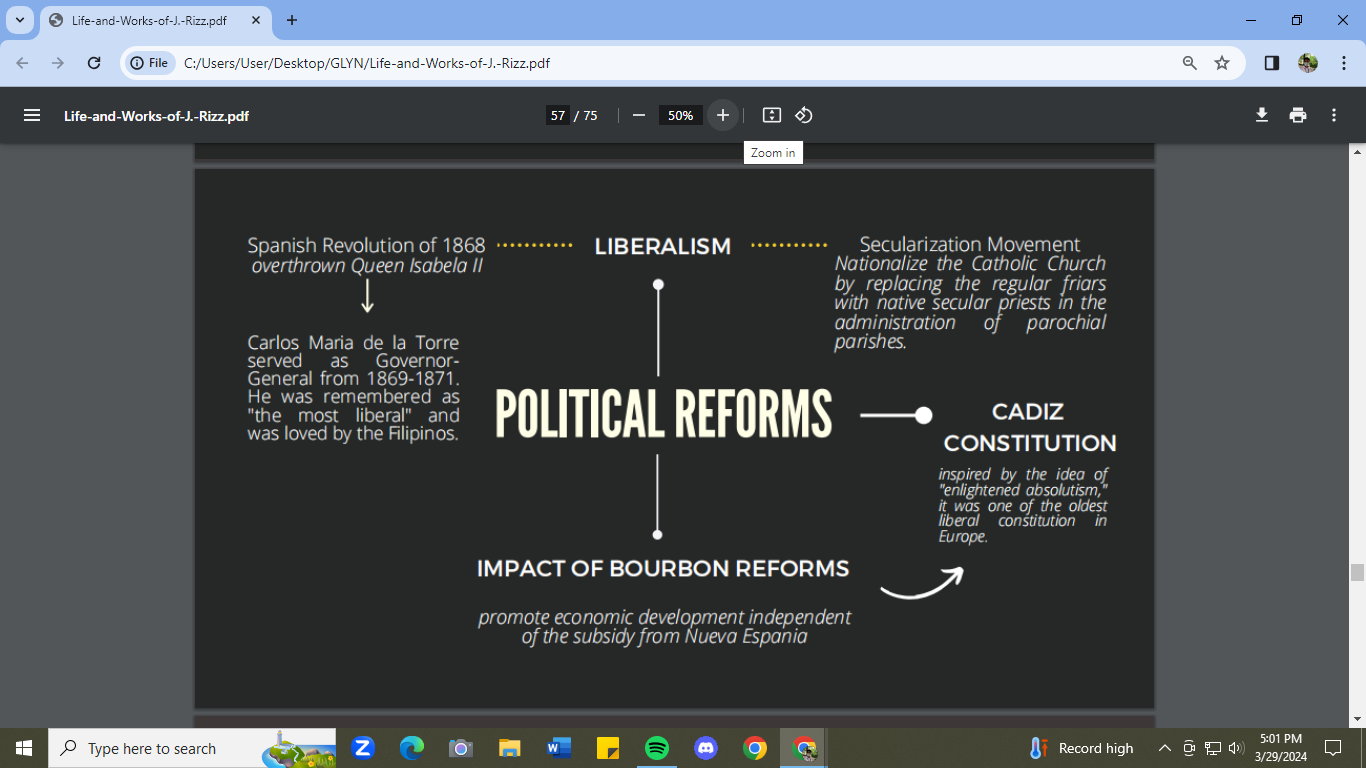The image size is (1366, 768).
Task: Open Spotify from the taskbar
Action: [x=657, y=748]
